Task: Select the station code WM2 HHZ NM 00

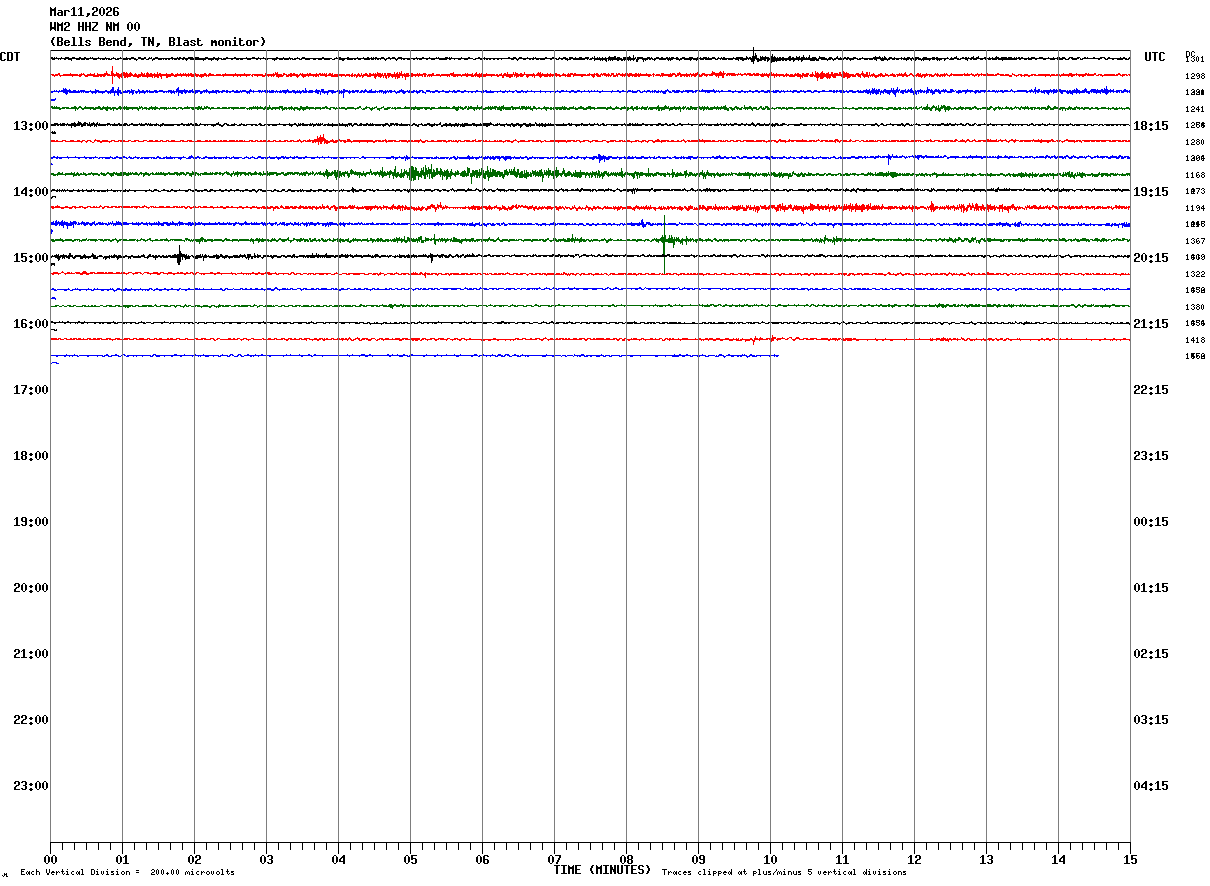Action: tap(95, 27)
